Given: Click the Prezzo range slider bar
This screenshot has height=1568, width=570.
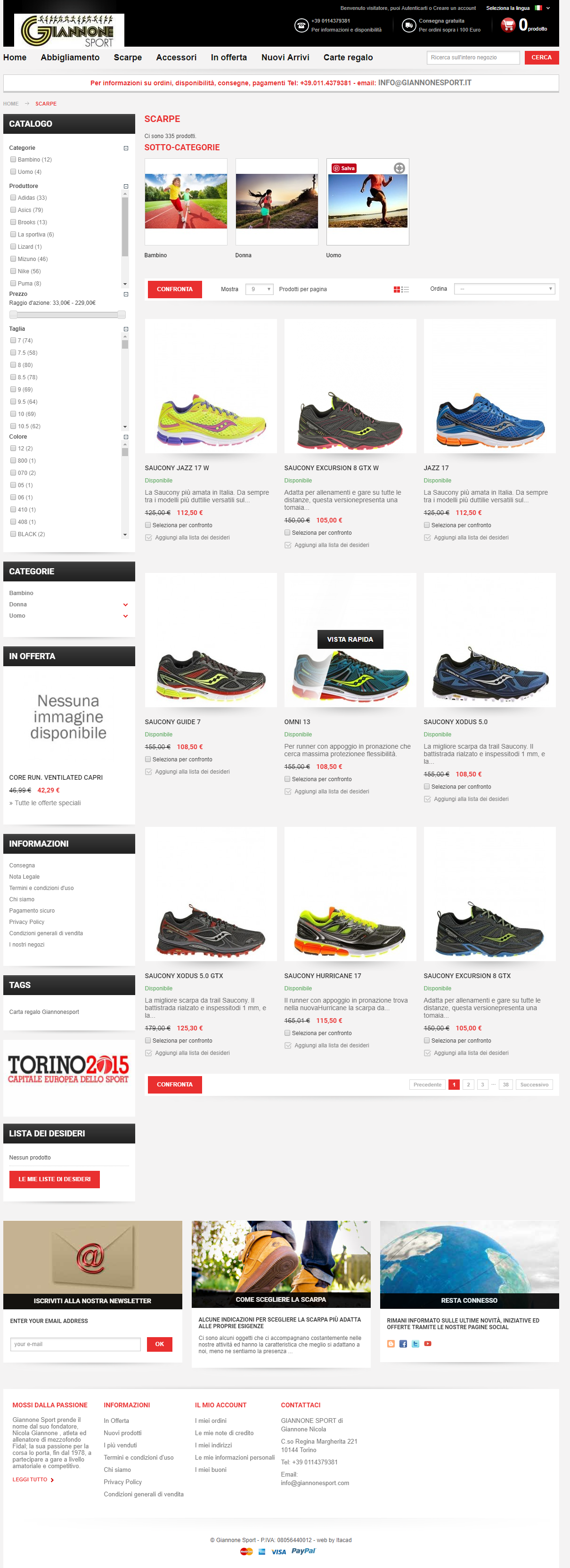Looking at the screenshot, I should click(67, 315).
